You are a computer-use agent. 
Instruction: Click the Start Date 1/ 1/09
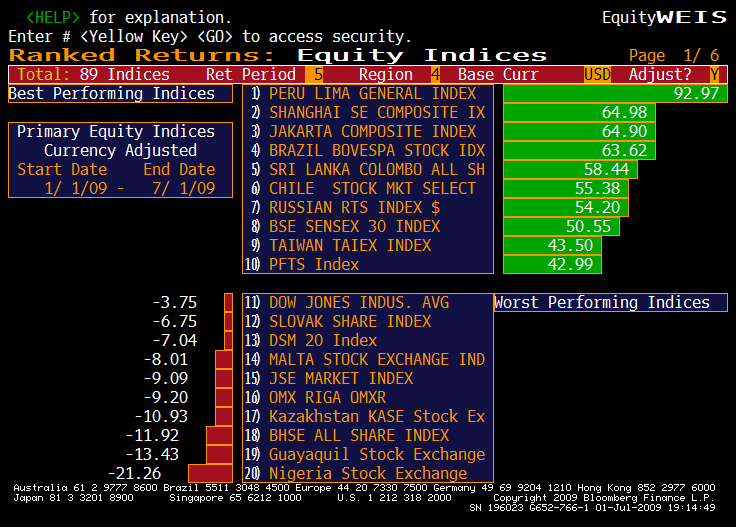[x=76, y=189]
